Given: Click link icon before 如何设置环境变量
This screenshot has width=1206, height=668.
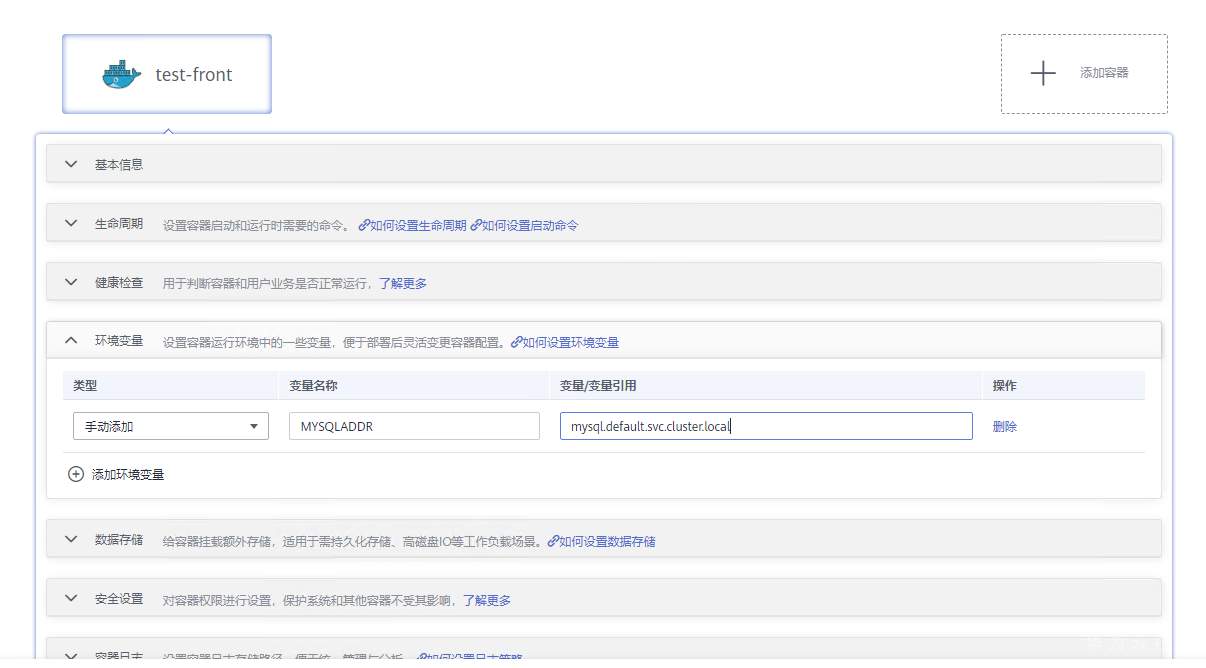Looking at the screenshot, I should click(516, 342).
